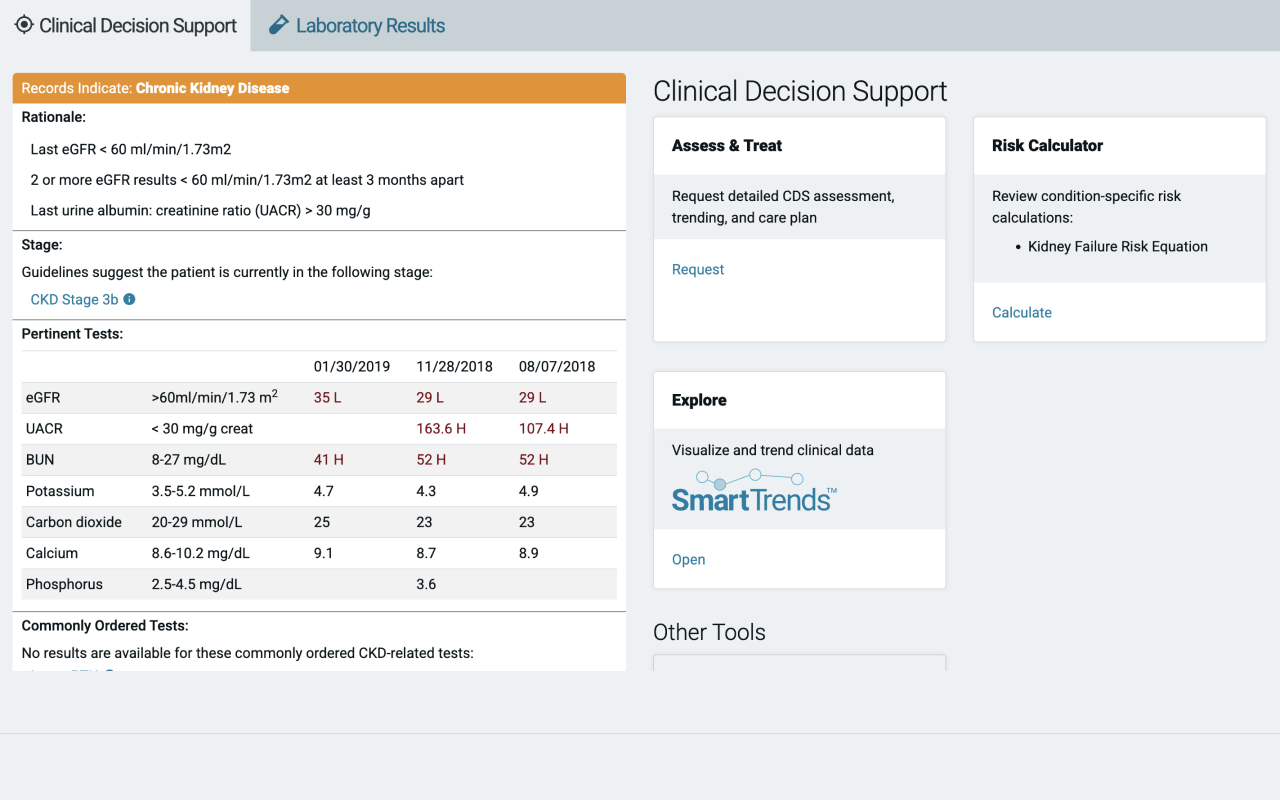Click the Assess & Treat card heading
Viewport: 1280px width, 800px height.
pos(727,145)
